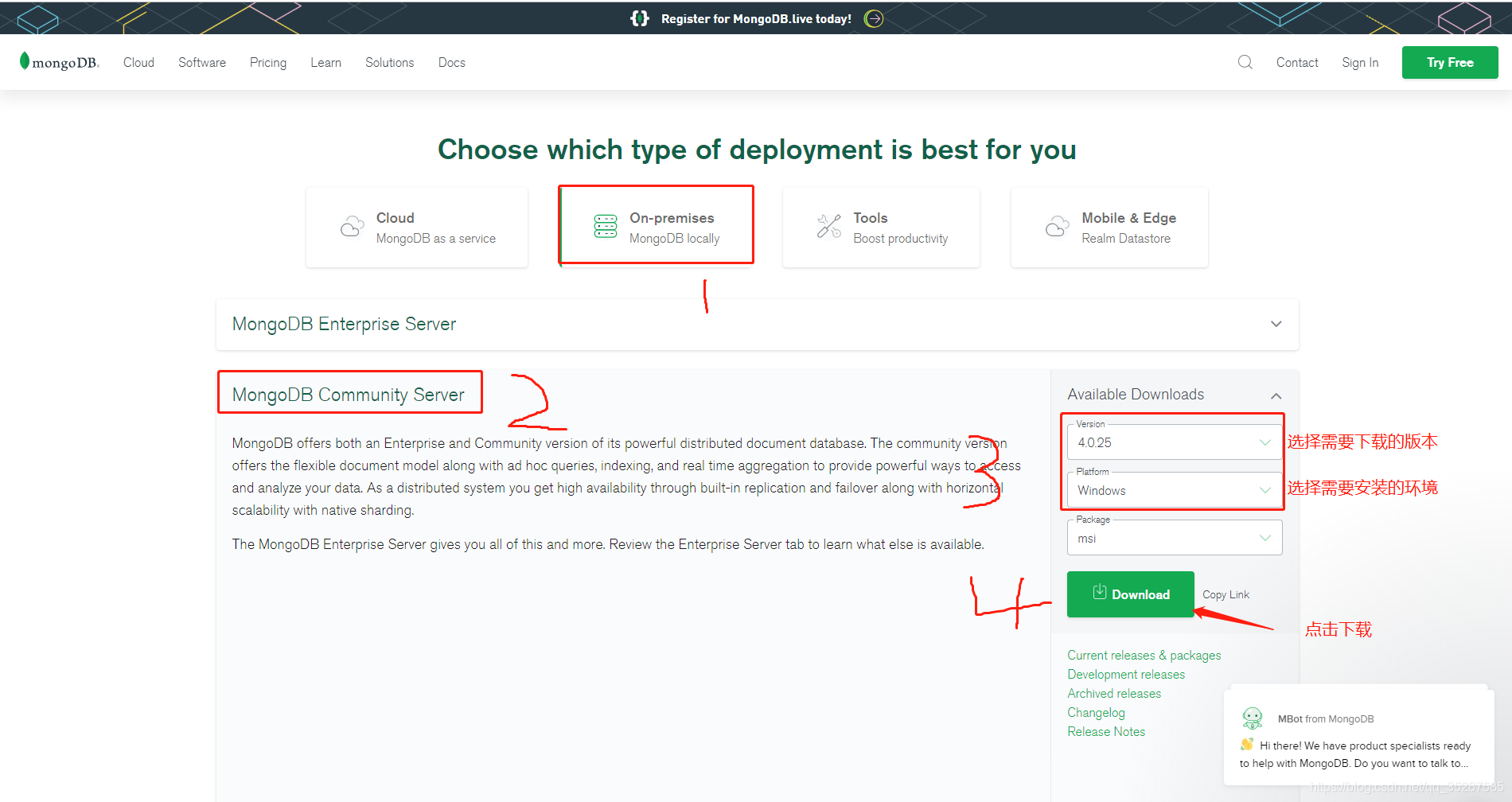Collapse the Available Downloads panel
This screenshot has width=1512, height=802.
[1276, 395]
